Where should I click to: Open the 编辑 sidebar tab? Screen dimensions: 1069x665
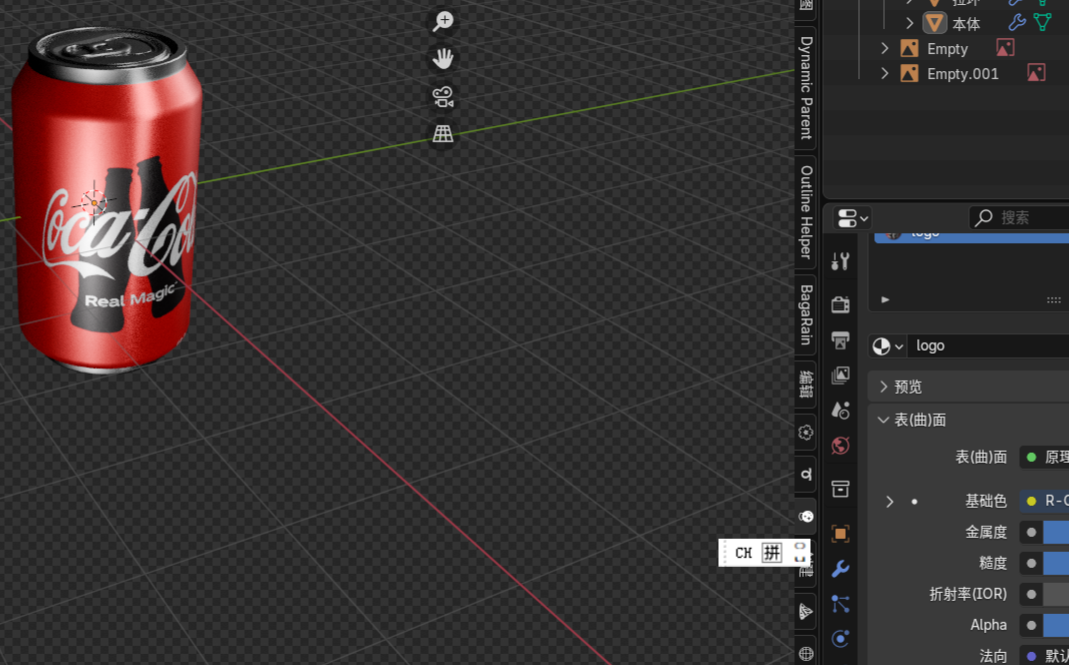pos(806,384)
